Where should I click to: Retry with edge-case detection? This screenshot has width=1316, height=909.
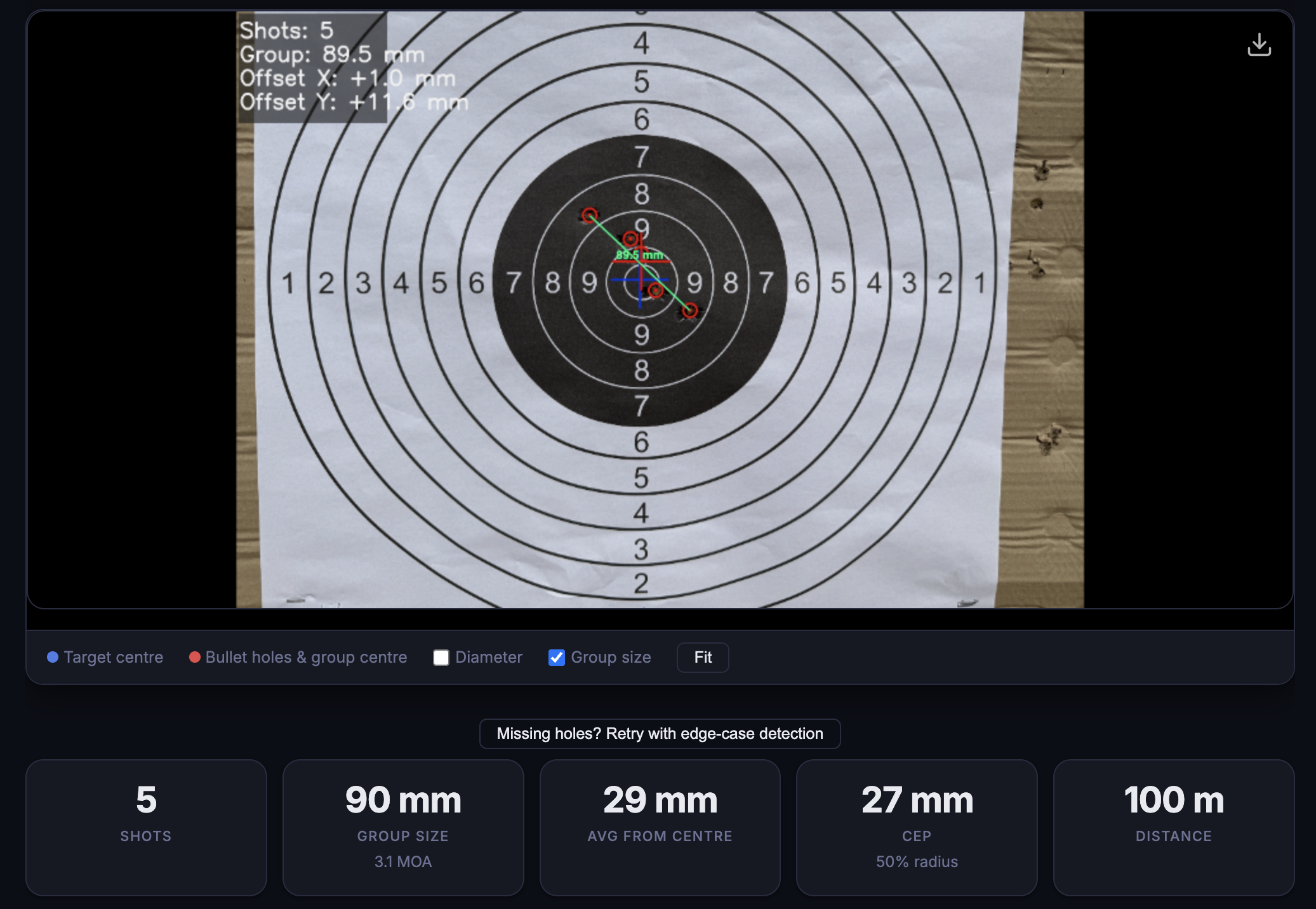coord(659,733)
